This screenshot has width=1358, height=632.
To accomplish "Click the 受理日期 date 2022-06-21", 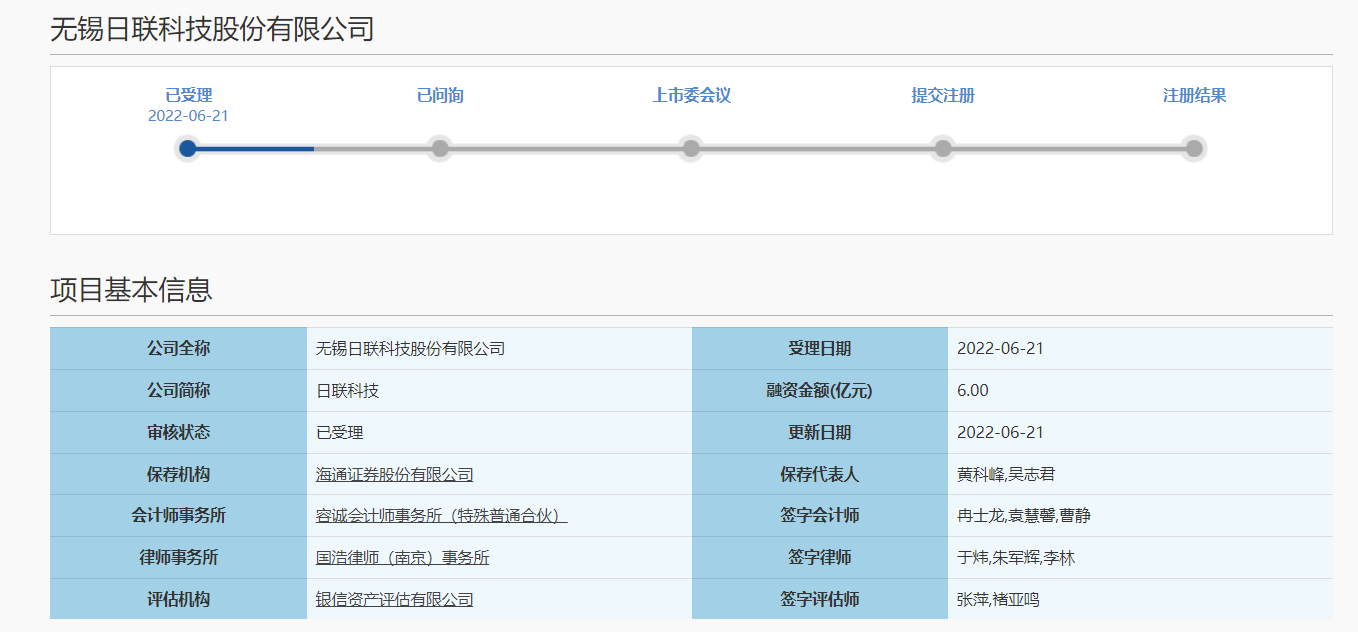I will click(1000, 348).
